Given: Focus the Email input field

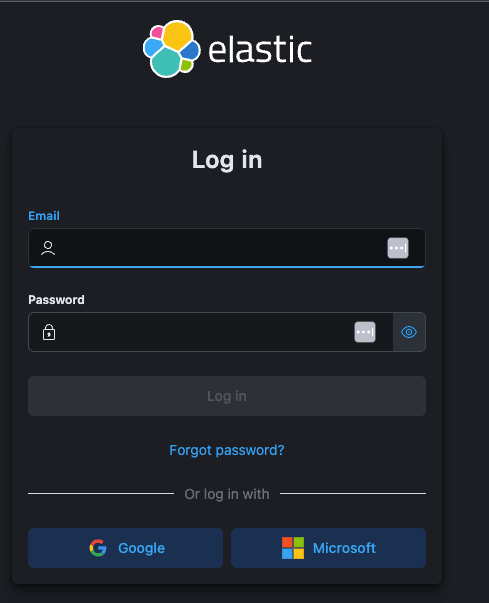Looking at the screenshot, I should coord(227,248).
